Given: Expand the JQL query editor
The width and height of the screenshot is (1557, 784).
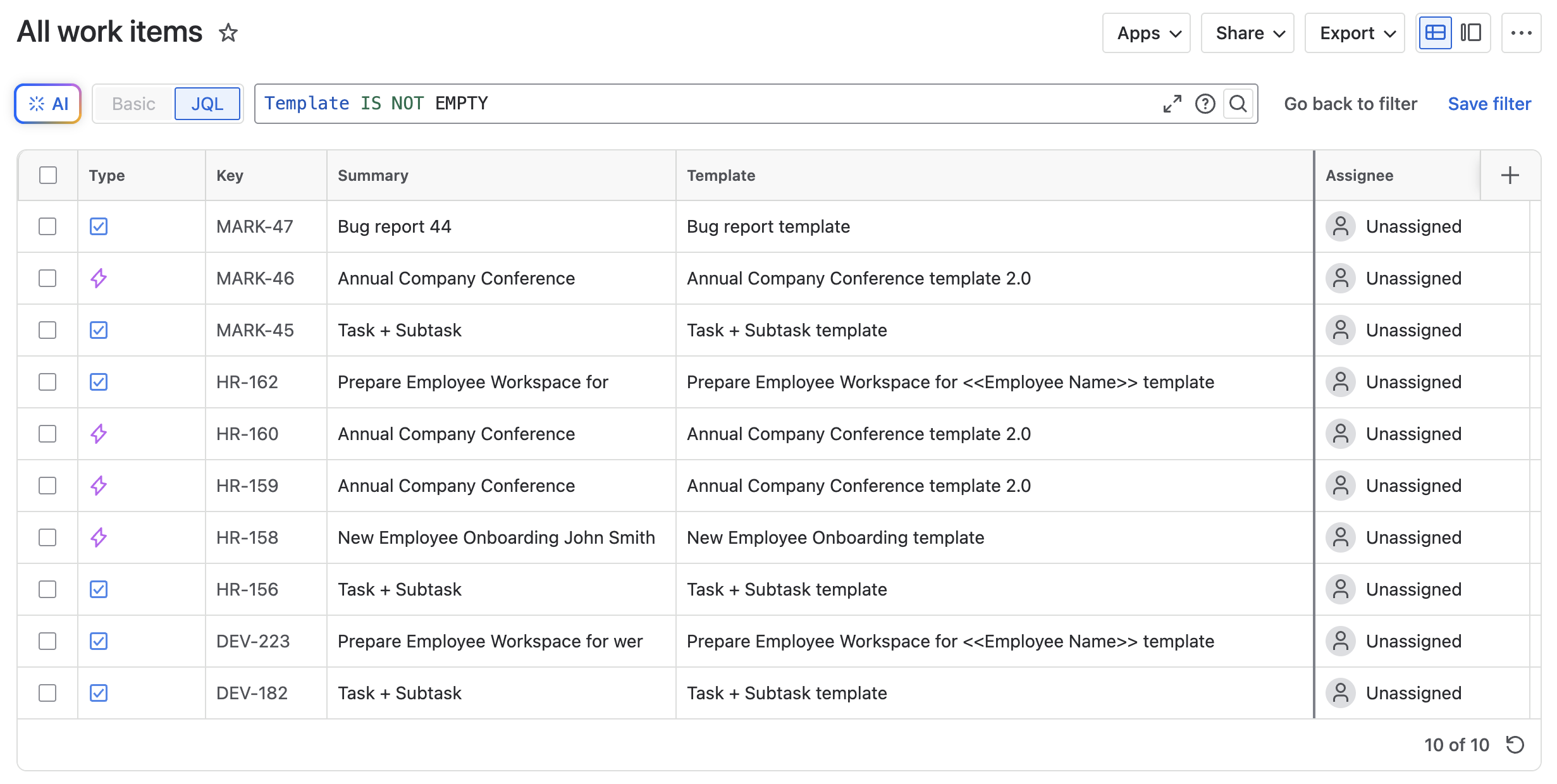Looking at the screenshot, I should tap(1172, 104).
